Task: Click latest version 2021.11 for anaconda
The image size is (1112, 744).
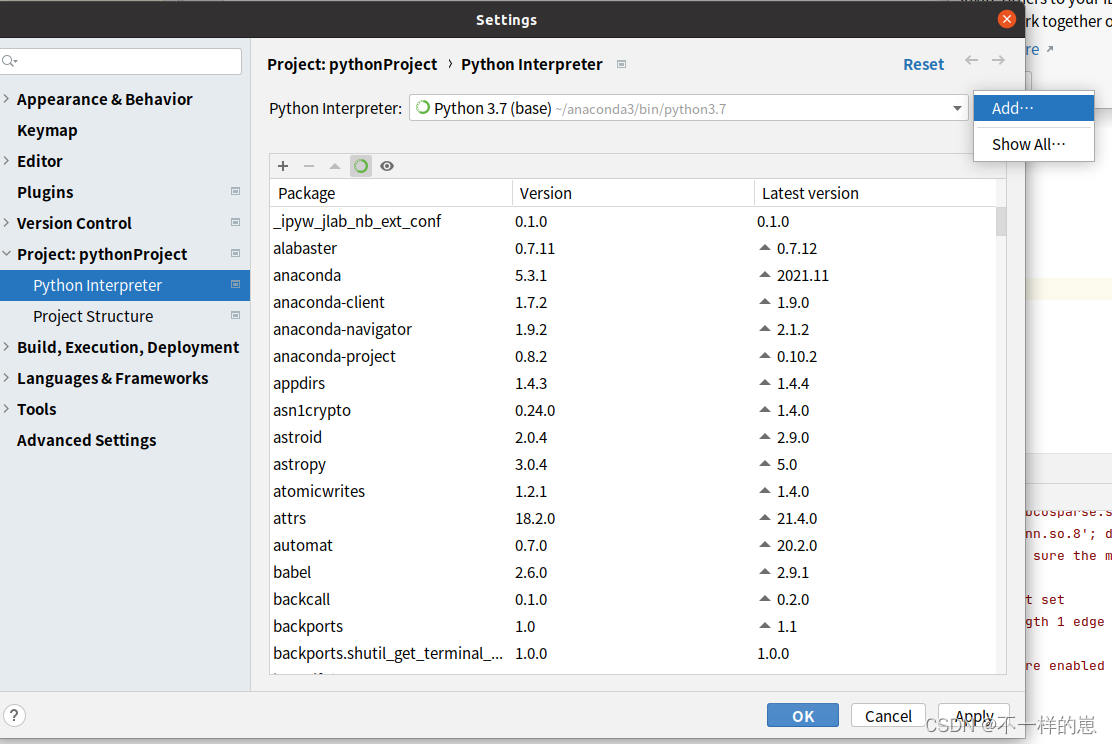Action: click(x=802, y=275)
